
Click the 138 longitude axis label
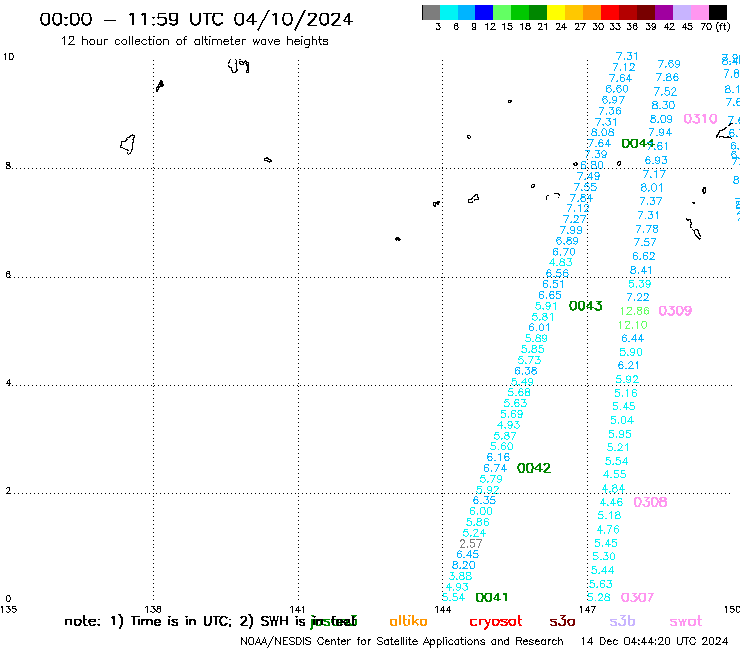click(x=153, y=609)
